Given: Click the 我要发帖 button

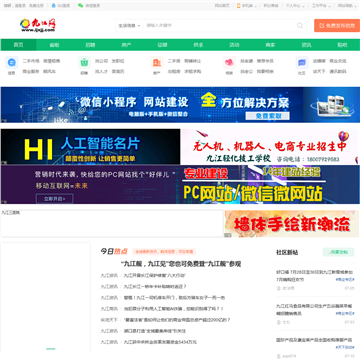Looking at the screenshot, I should (x=338, y=252).
